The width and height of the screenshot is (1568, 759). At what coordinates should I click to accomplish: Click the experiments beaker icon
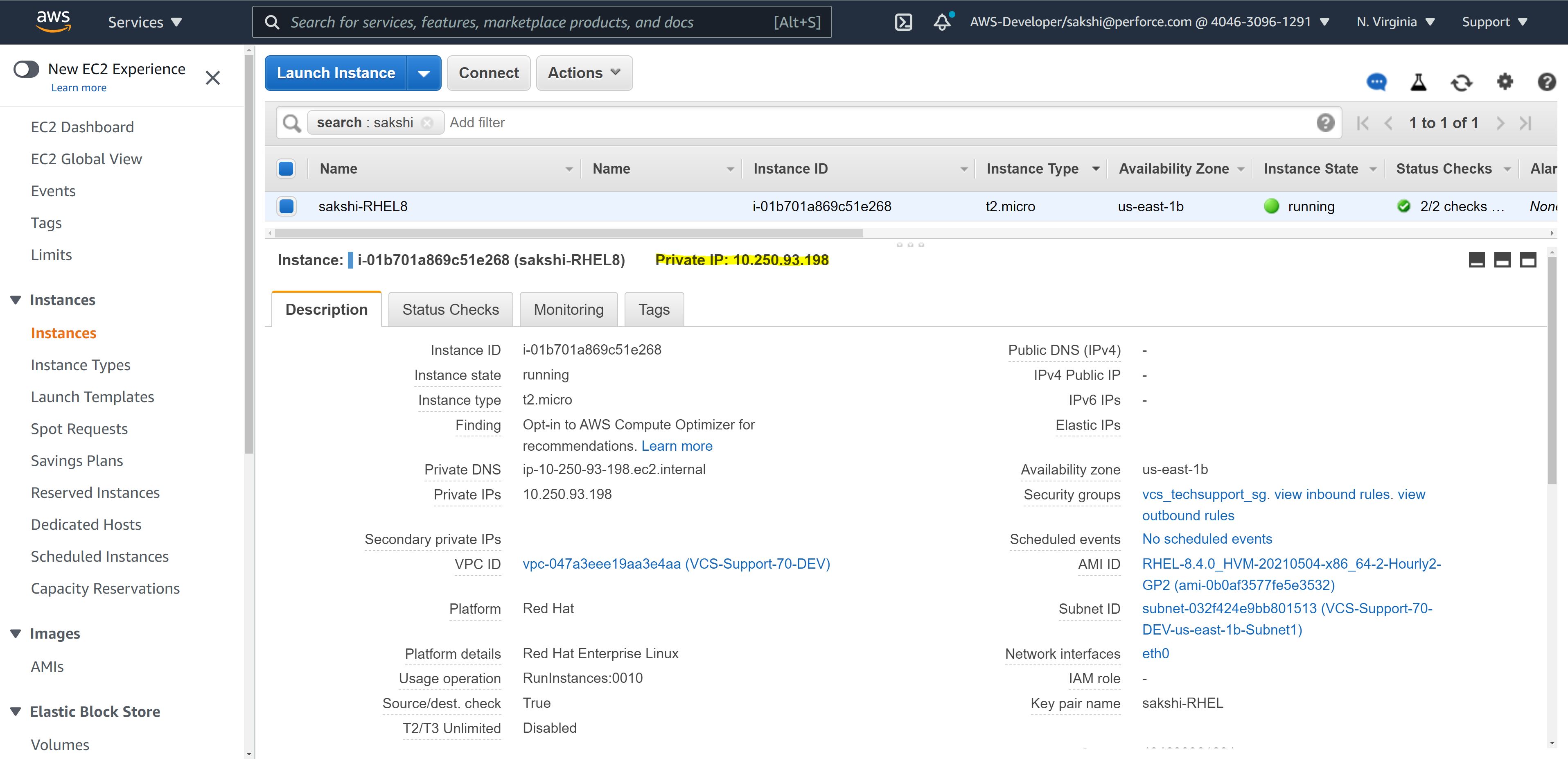point(1418,82)
